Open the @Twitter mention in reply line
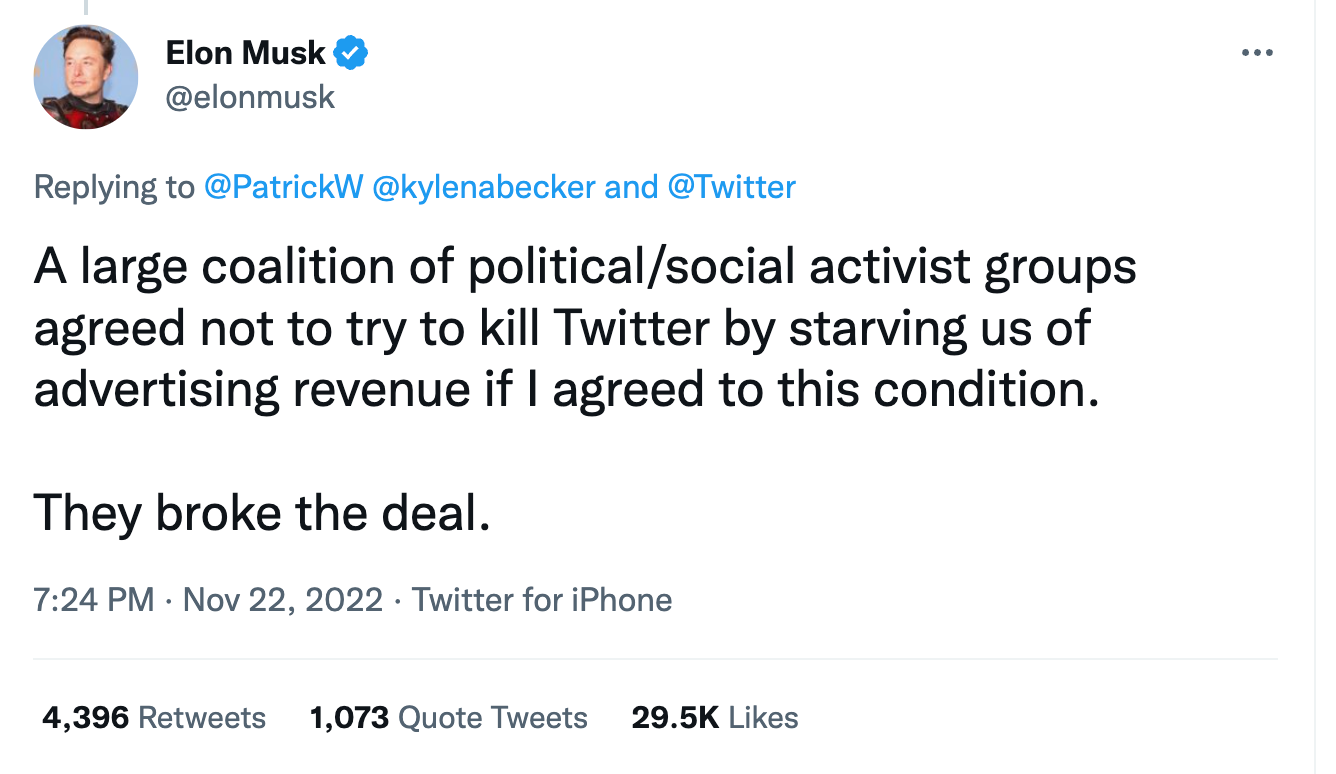Image resolution: width=1336 pixels, height=774 pixels. coord(730,187)
